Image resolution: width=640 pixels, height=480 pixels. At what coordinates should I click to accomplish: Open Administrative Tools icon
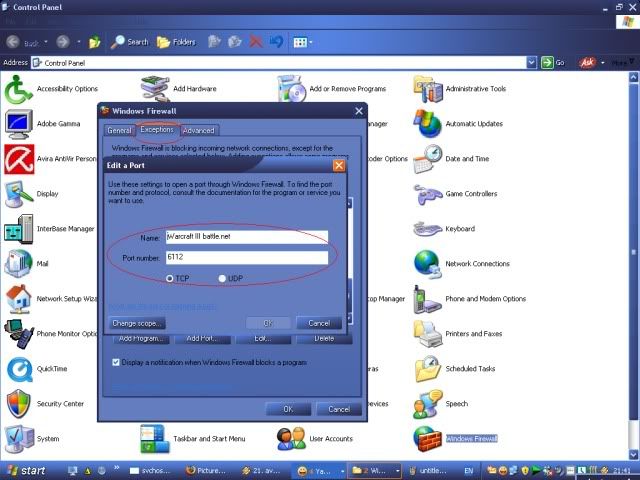[428, 89]
